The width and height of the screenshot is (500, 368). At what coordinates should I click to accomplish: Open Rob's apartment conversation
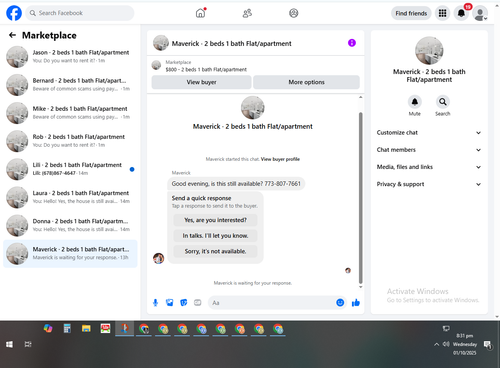click(70, 141)
